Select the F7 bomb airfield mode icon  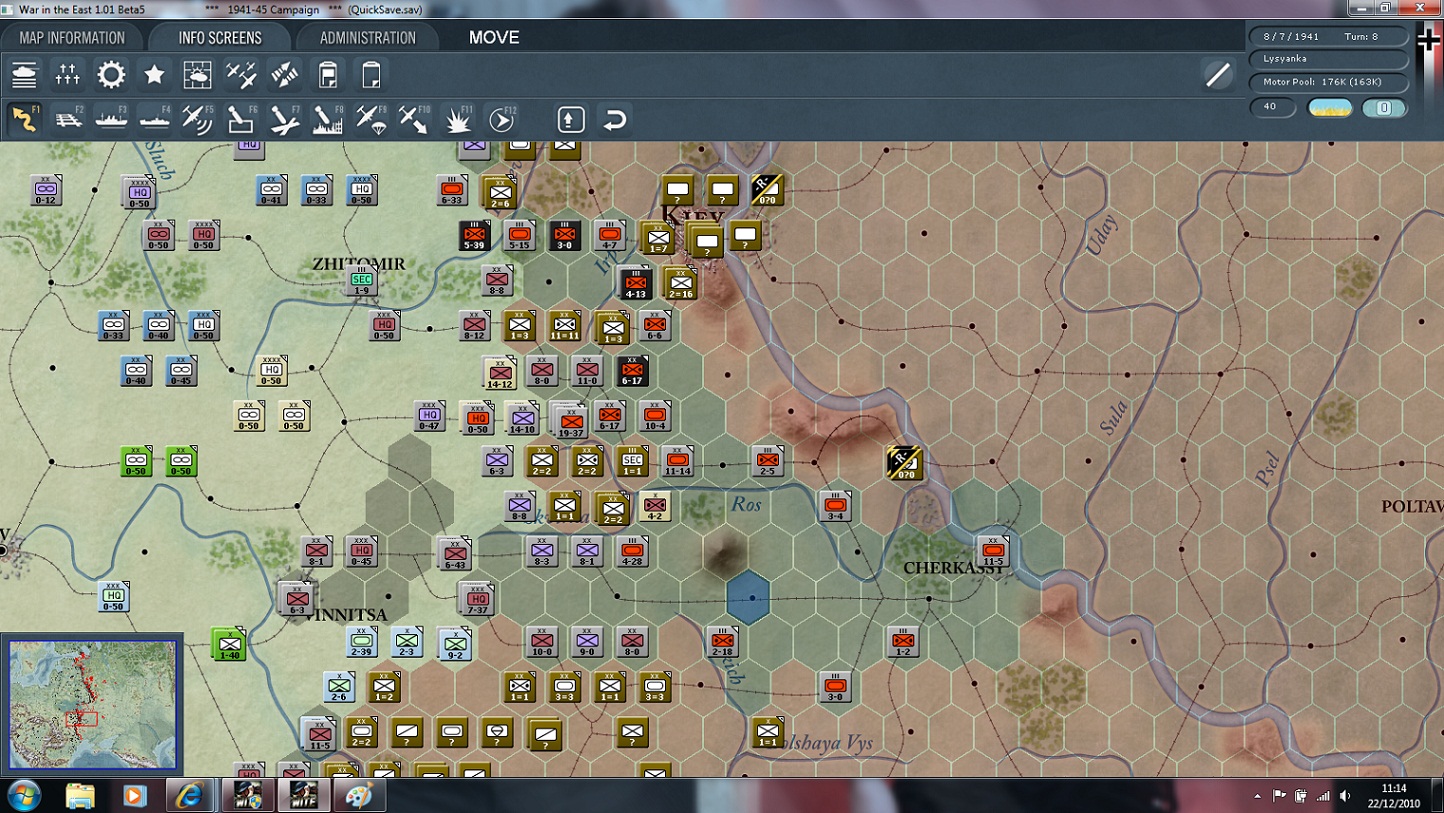click(x=285, y=119)
